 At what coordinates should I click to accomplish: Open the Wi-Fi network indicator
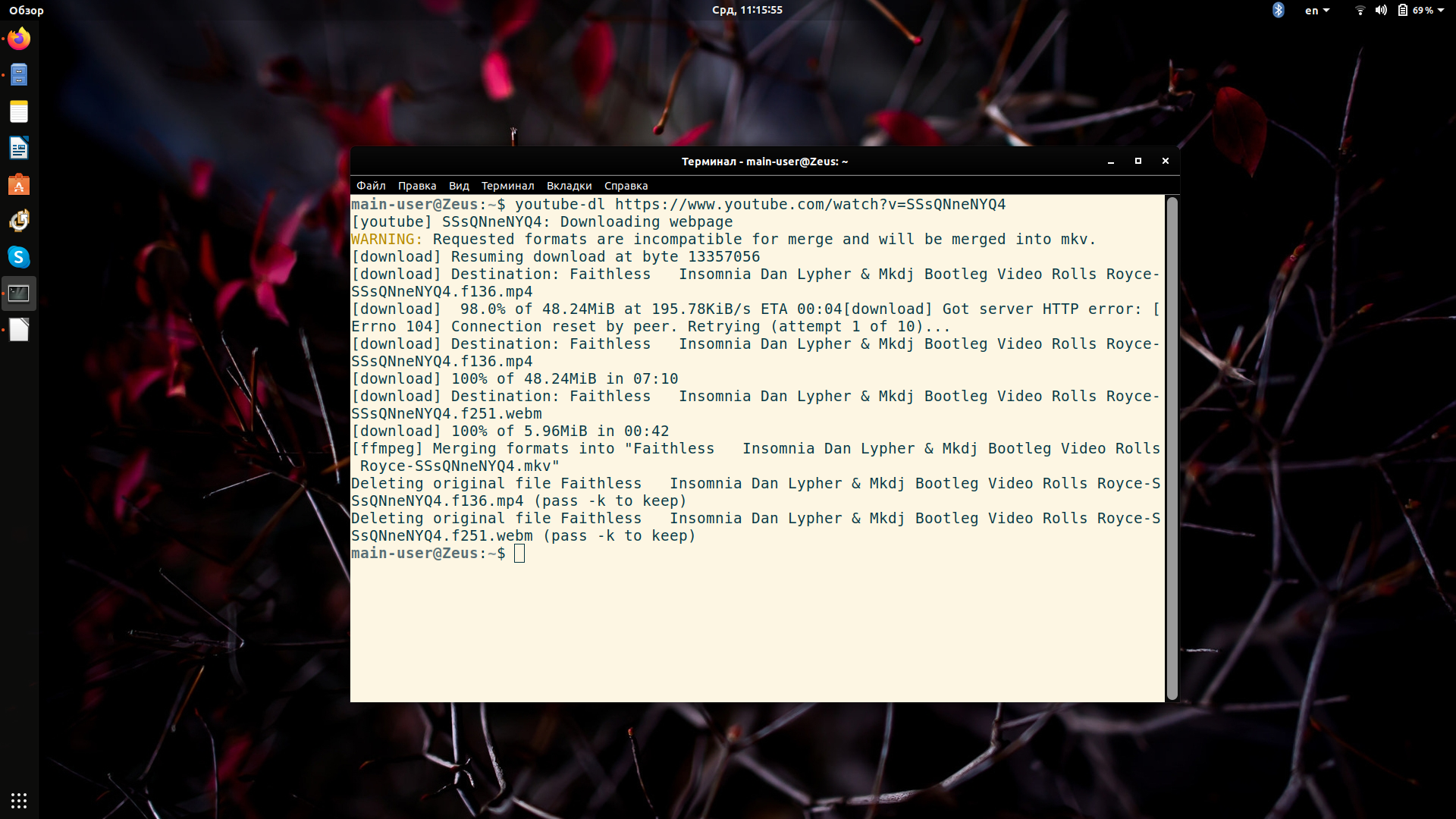tap(1360, 10)
